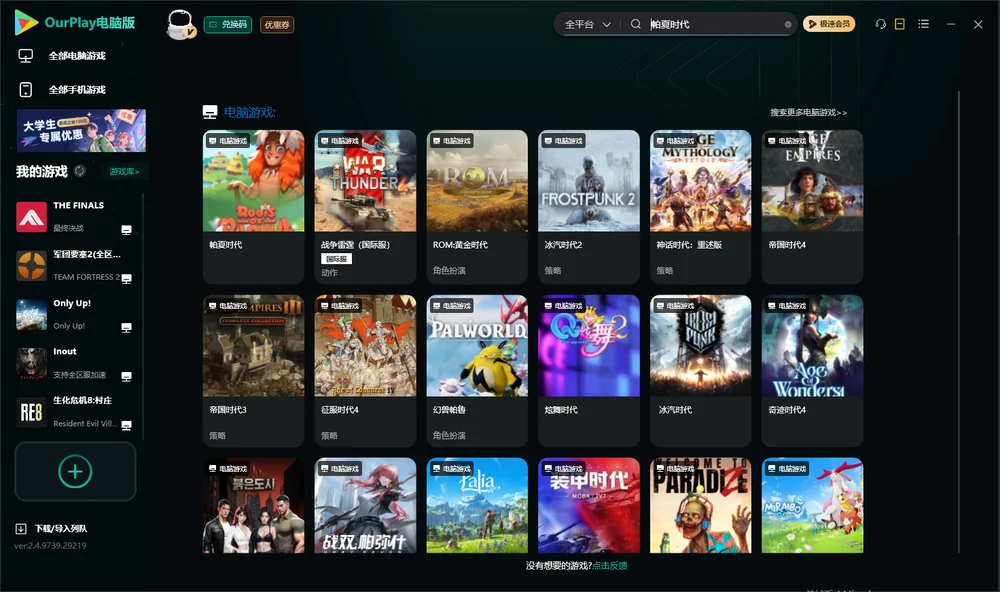Click the 电脑游戏 badge on Palworld card

point(451,306)
